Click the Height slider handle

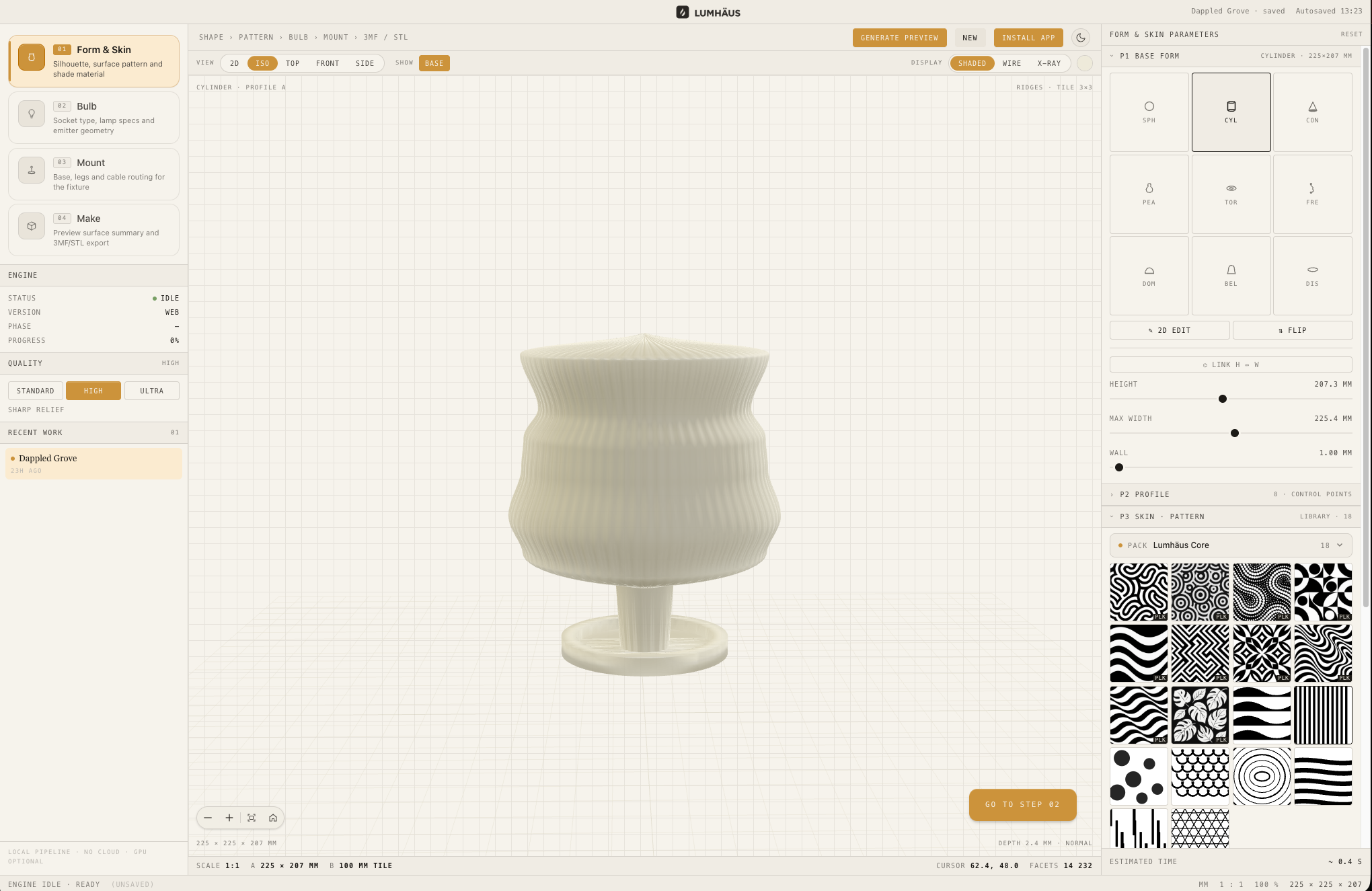[1223, 399]
